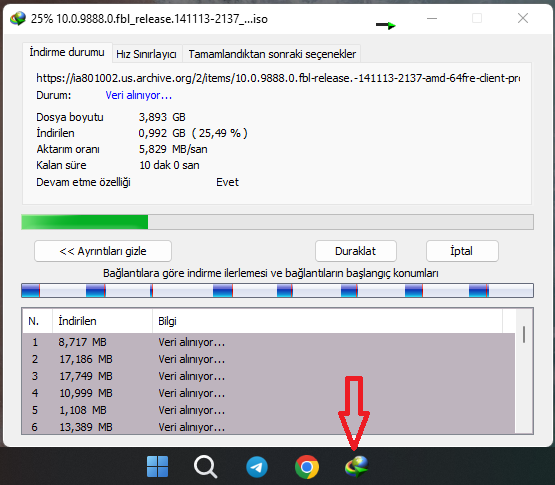The image size is (555, 485).
Task: Open the IDM icon in the taskbar
Action: (x=357, y=467)
